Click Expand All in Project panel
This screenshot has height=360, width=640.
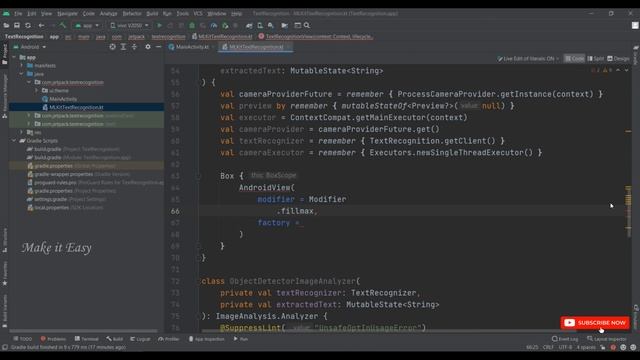(x=123, y=47)
